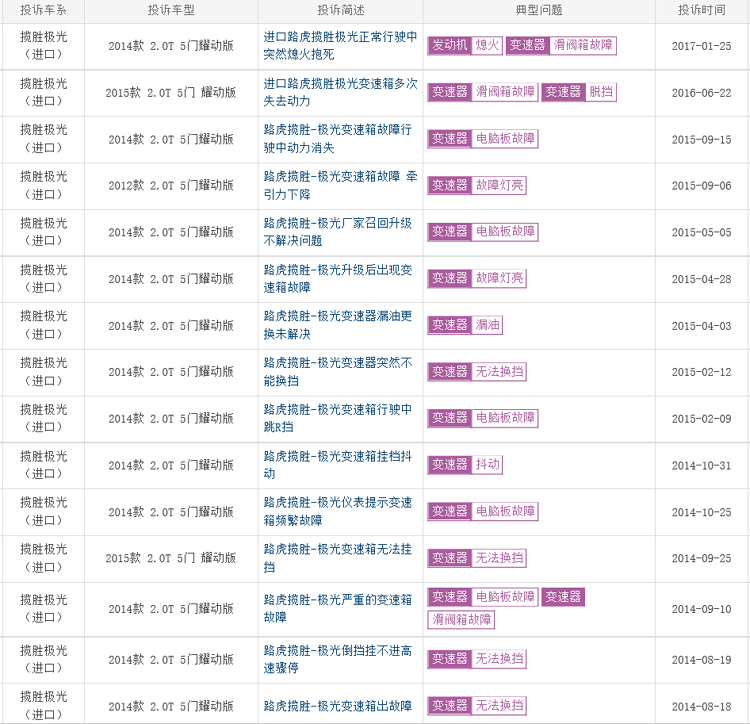The width and height of the screenshot is (750, 724).
Task: Click 滑阀箱故障 tag in the 2014-09-10 row
Action: click(461, 620)
